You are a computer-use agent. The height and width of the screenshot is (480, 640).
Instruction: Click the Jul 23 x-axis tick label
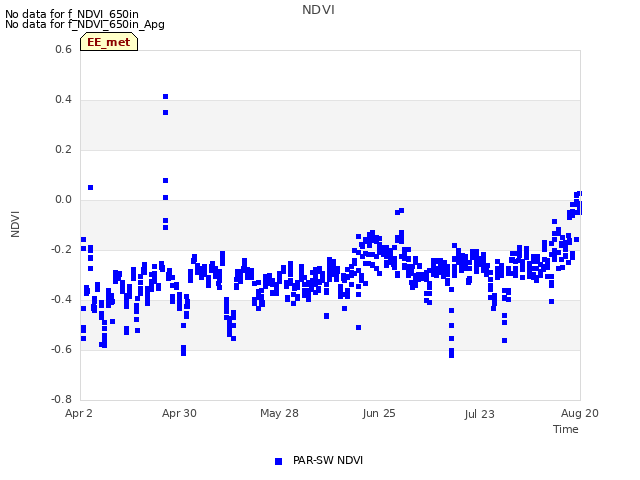[479, 414]
